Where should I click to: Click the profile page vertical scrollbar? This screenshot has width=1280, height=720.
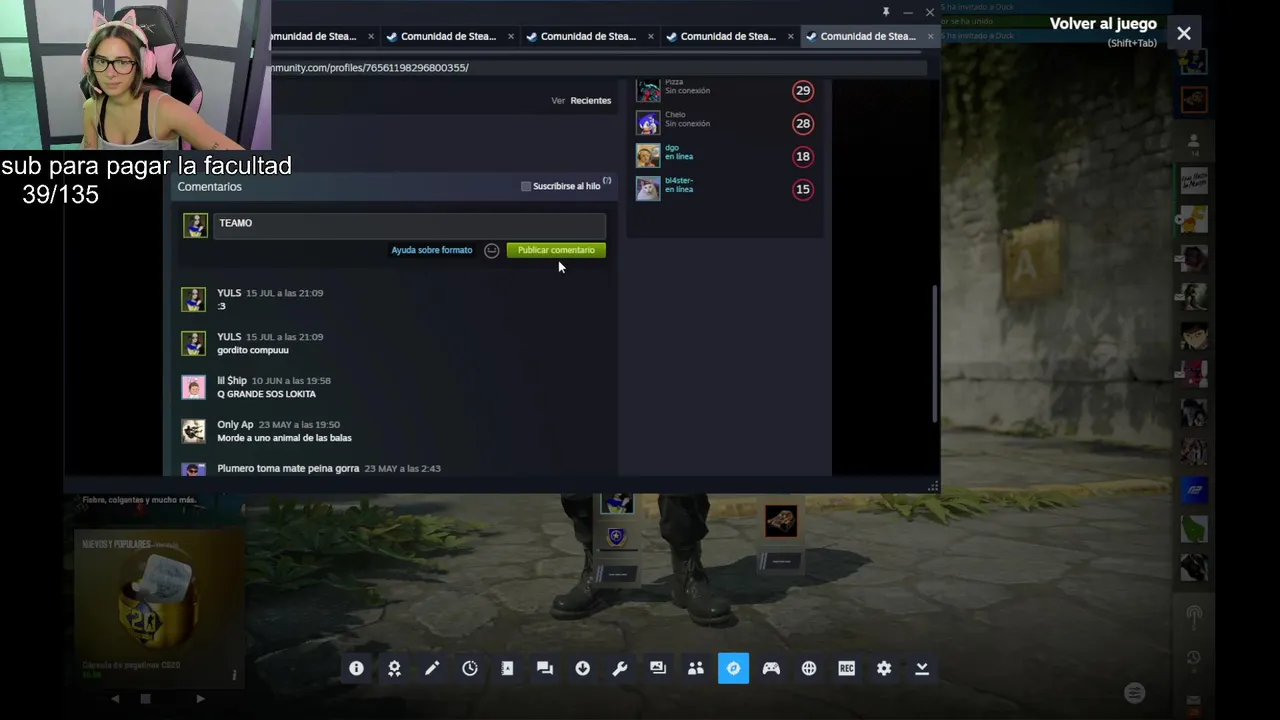coord(935,353)
